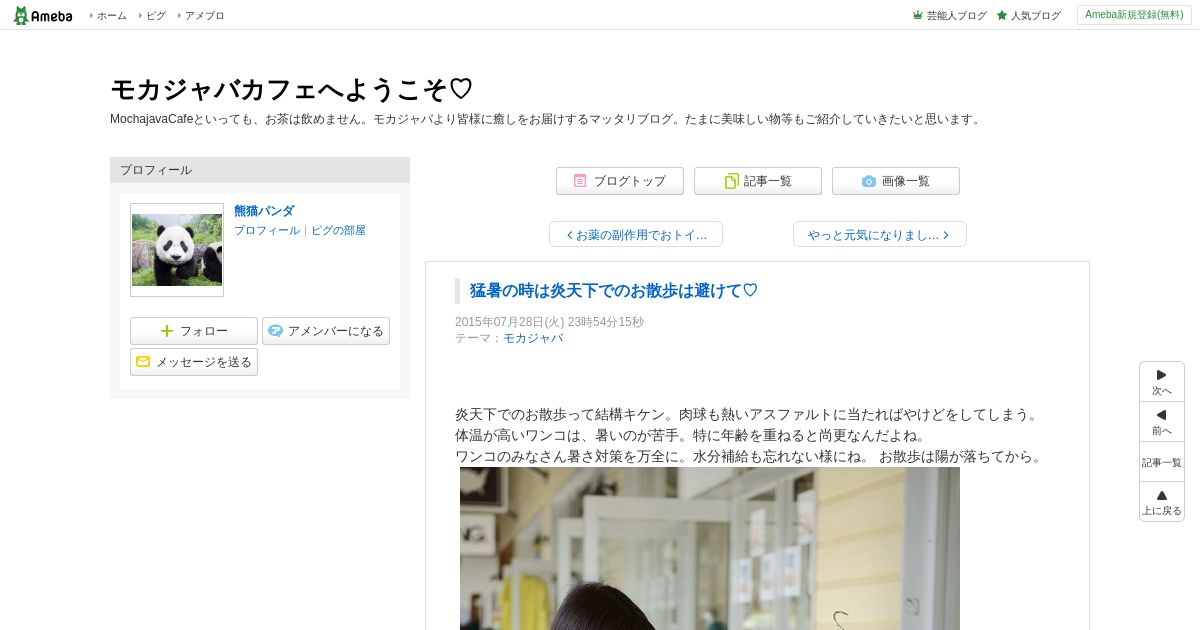Open the 記事一覧 tab at top
Image resolution: width=1200 pixels, height=630 pixels.
758,181
